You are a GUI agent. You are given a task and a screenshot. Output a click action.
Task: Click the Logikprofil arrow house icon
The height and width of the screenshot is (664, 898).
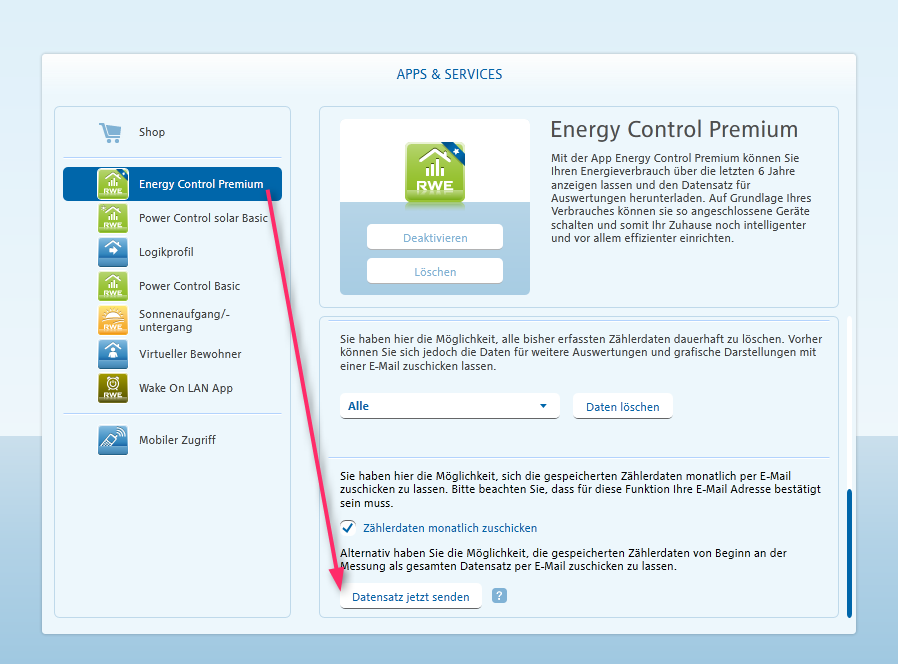[113, 252]
